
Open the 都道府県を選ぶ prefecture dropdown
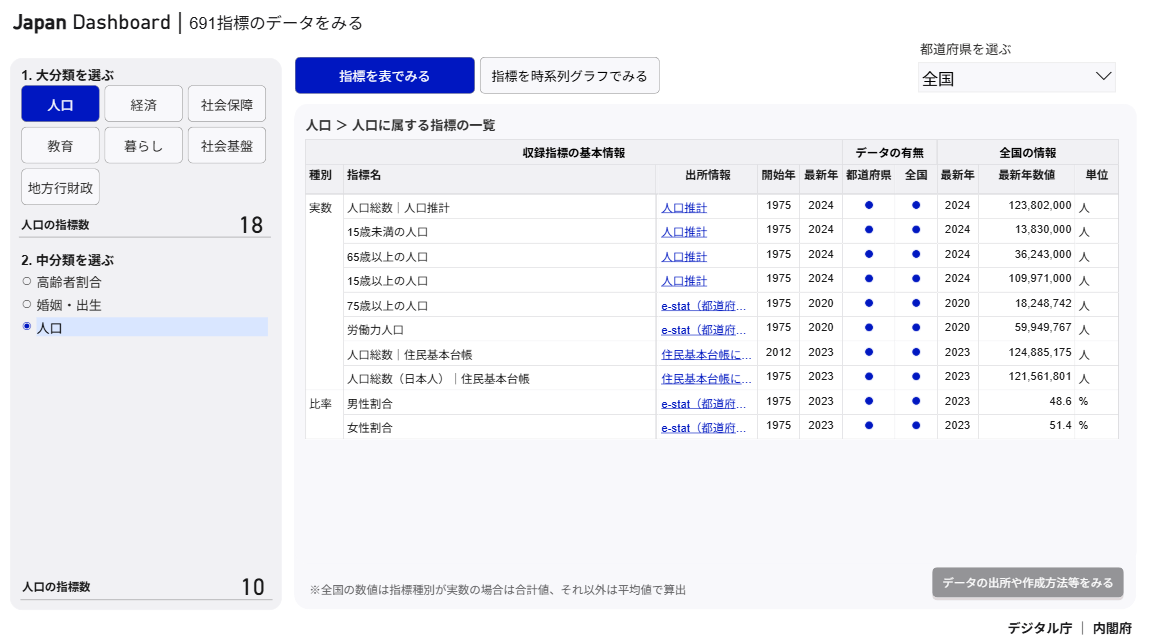click(x=1016, y=77)
